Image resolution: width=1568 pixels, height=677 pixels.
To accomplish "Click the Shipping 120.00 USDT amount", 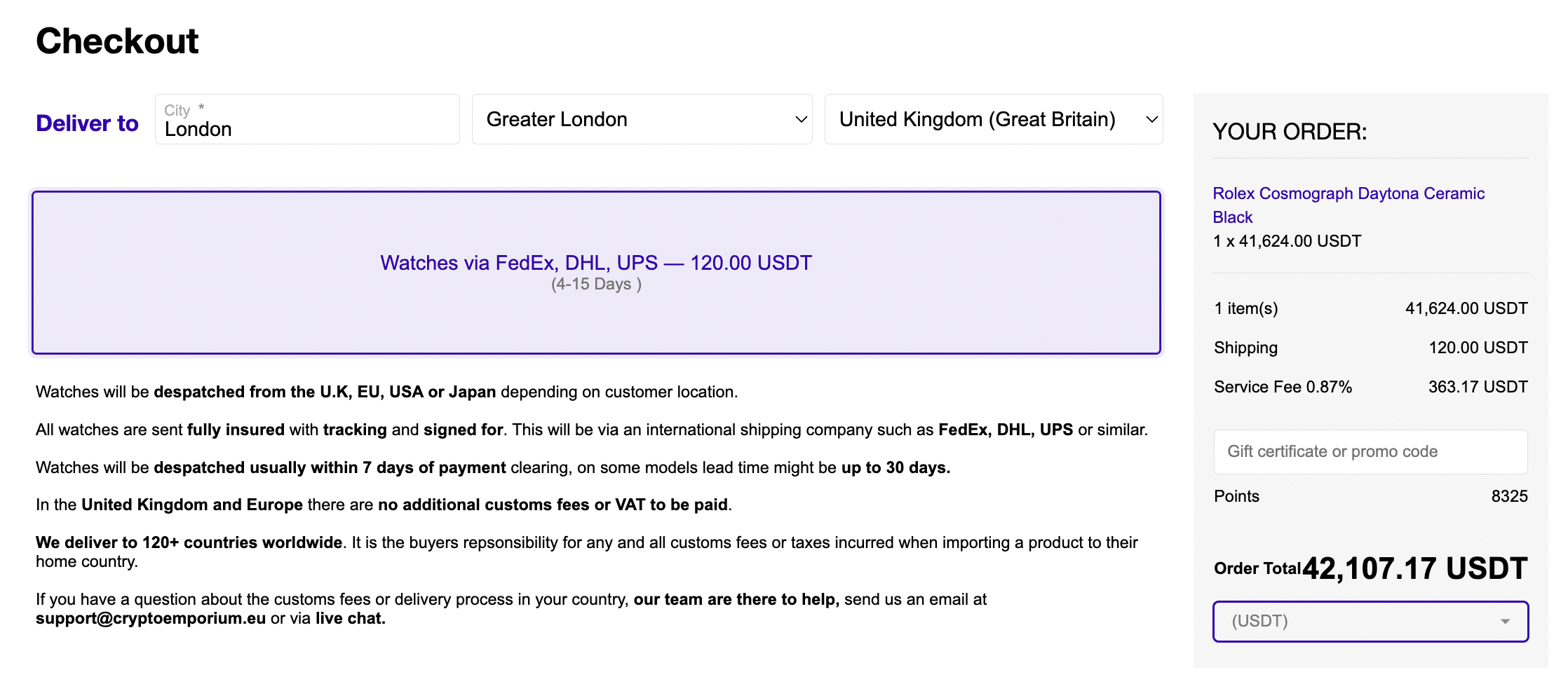I will [1478, 348].
